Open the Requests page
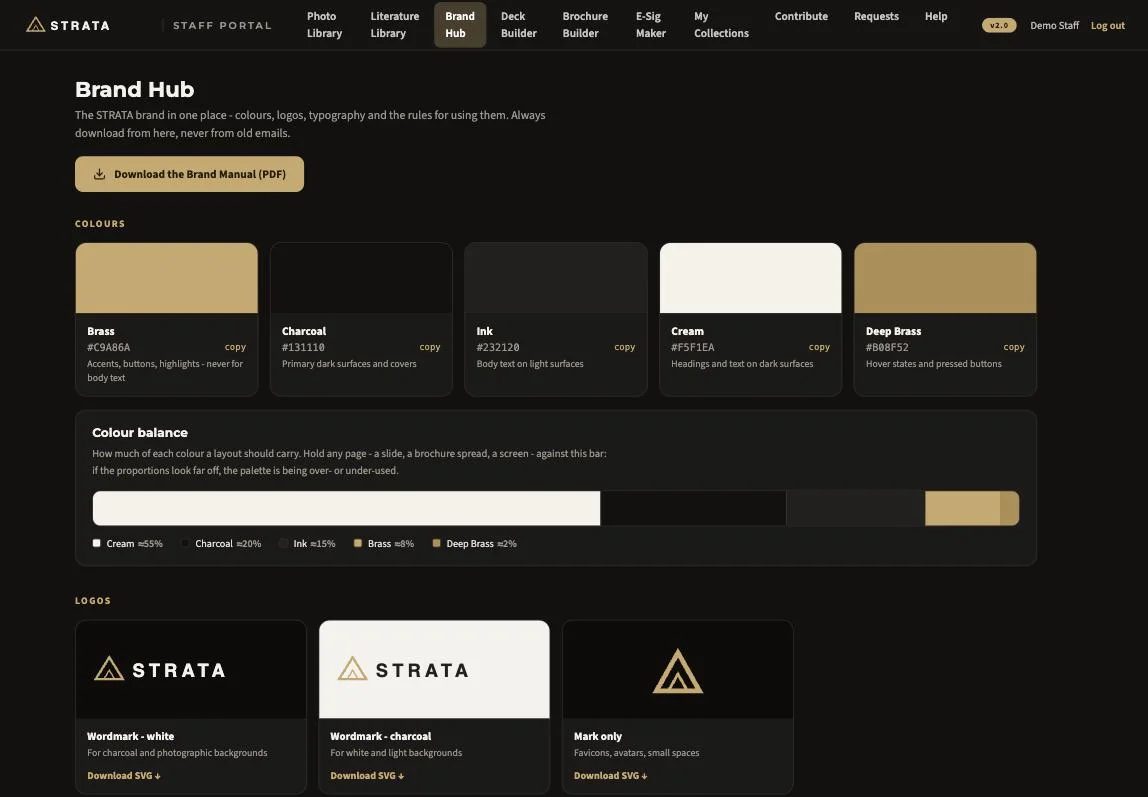Viewport: 1148px width, 797px height. coord(876,16)
